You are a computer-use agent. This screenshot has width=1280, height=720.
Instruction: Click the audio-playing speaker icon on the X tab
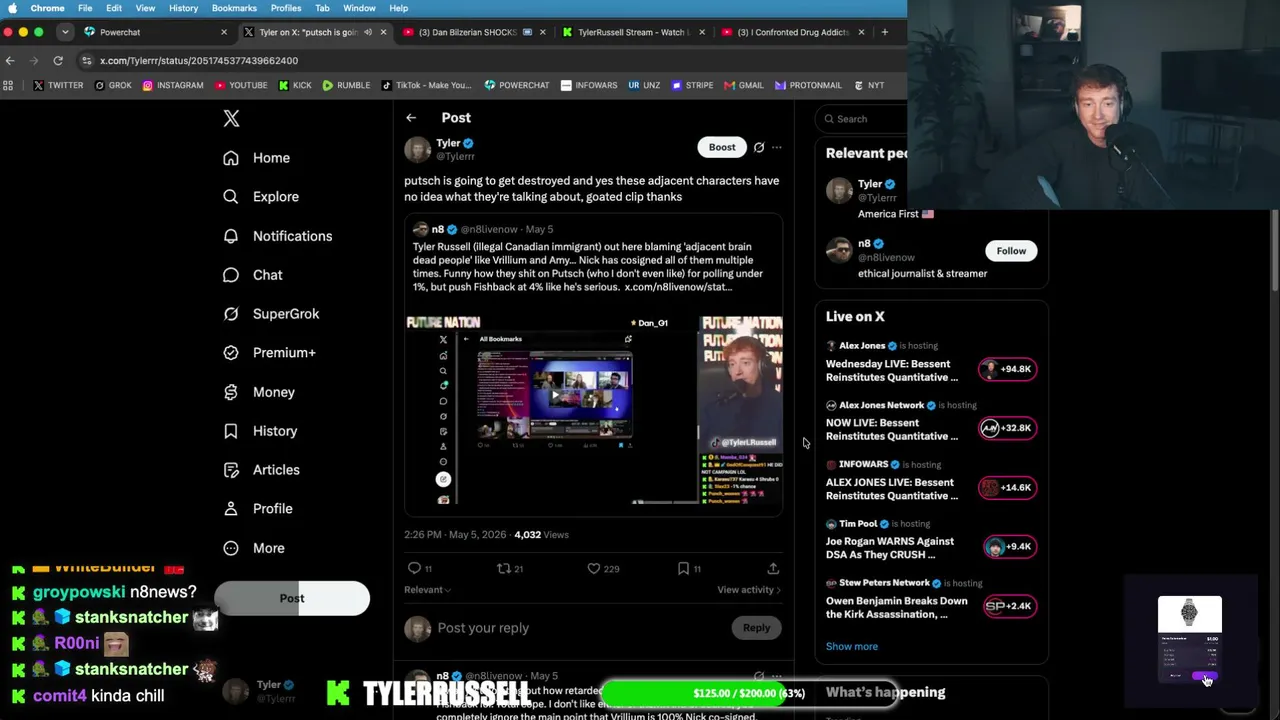(x=368, y=32)
